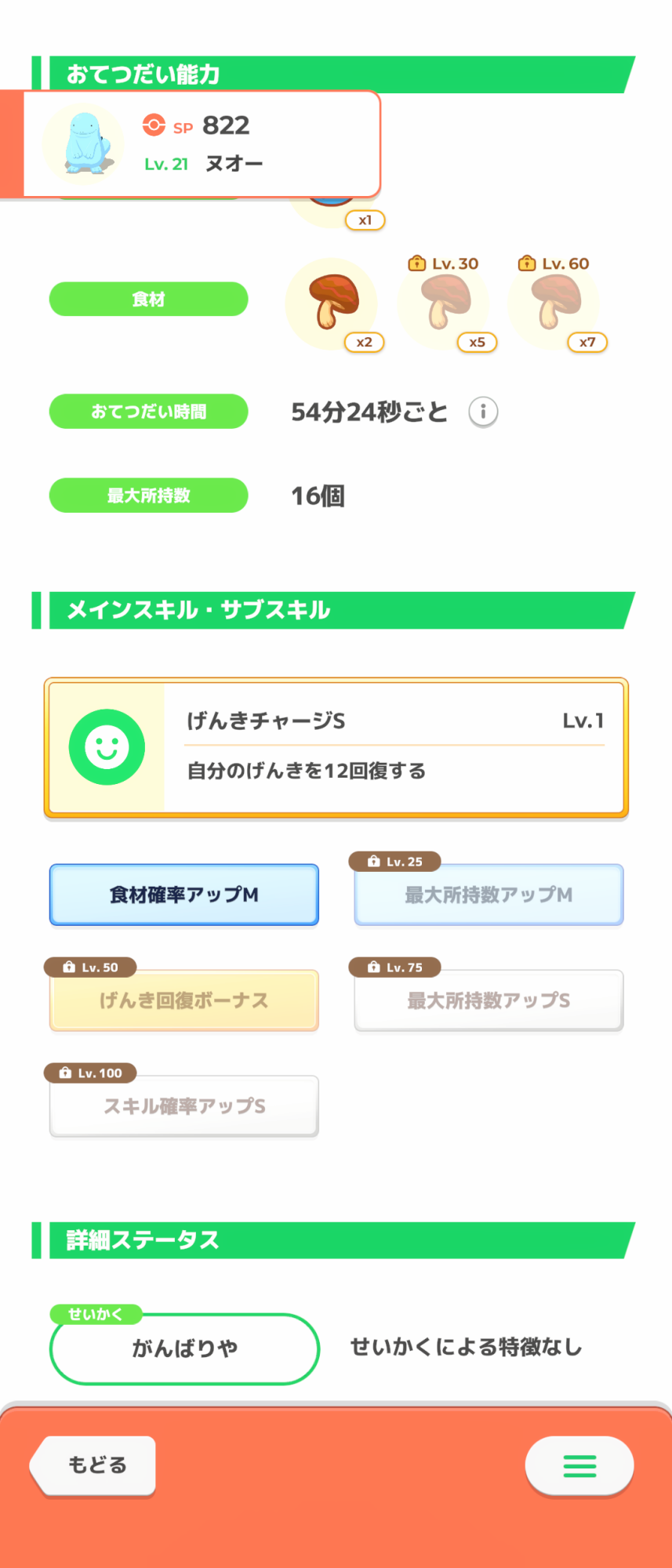Tap the Lv. 60 locked mushroom ingredient
The height and width of the screenshot is (1568, 672).
tap(554, 303)
